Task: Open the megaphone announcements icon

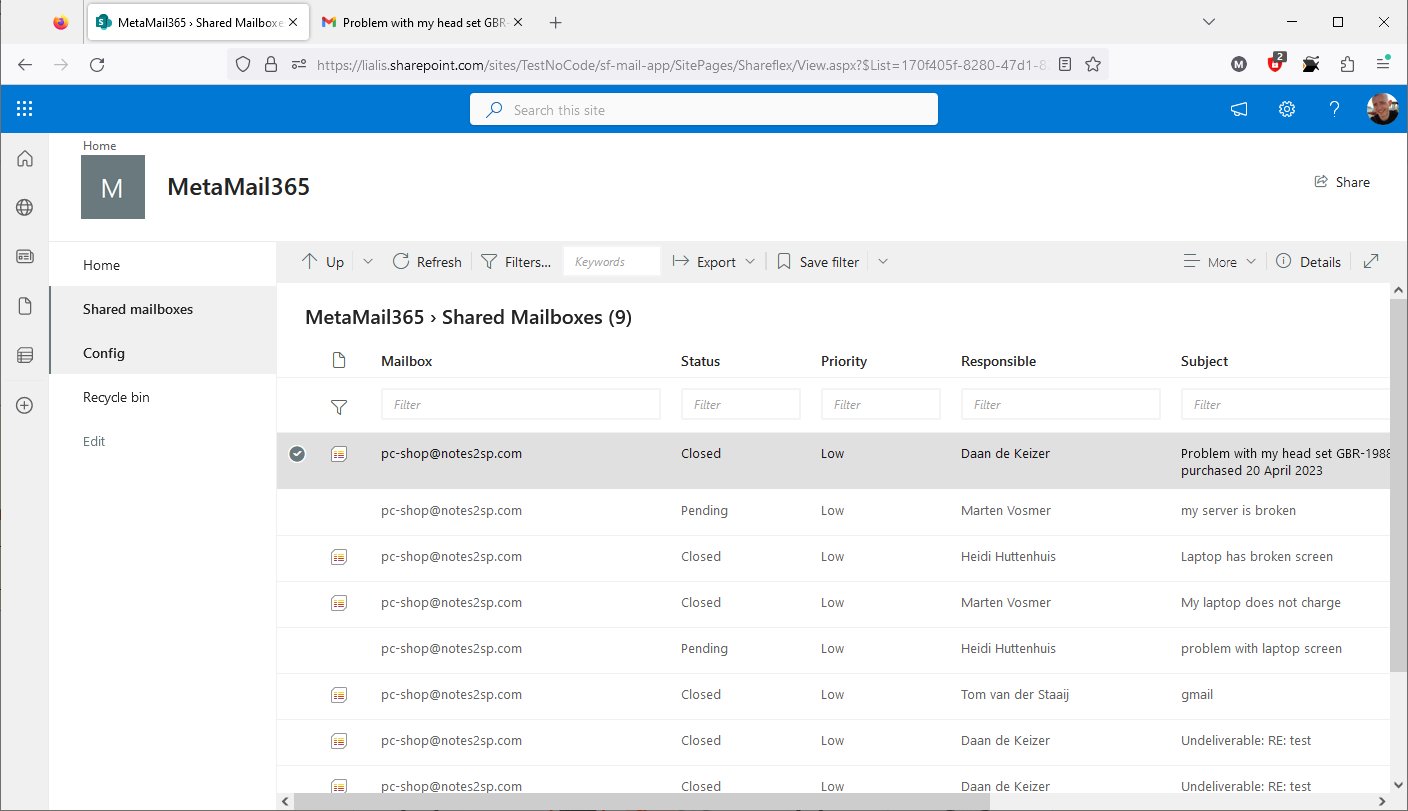Action: coord(1239,109)
